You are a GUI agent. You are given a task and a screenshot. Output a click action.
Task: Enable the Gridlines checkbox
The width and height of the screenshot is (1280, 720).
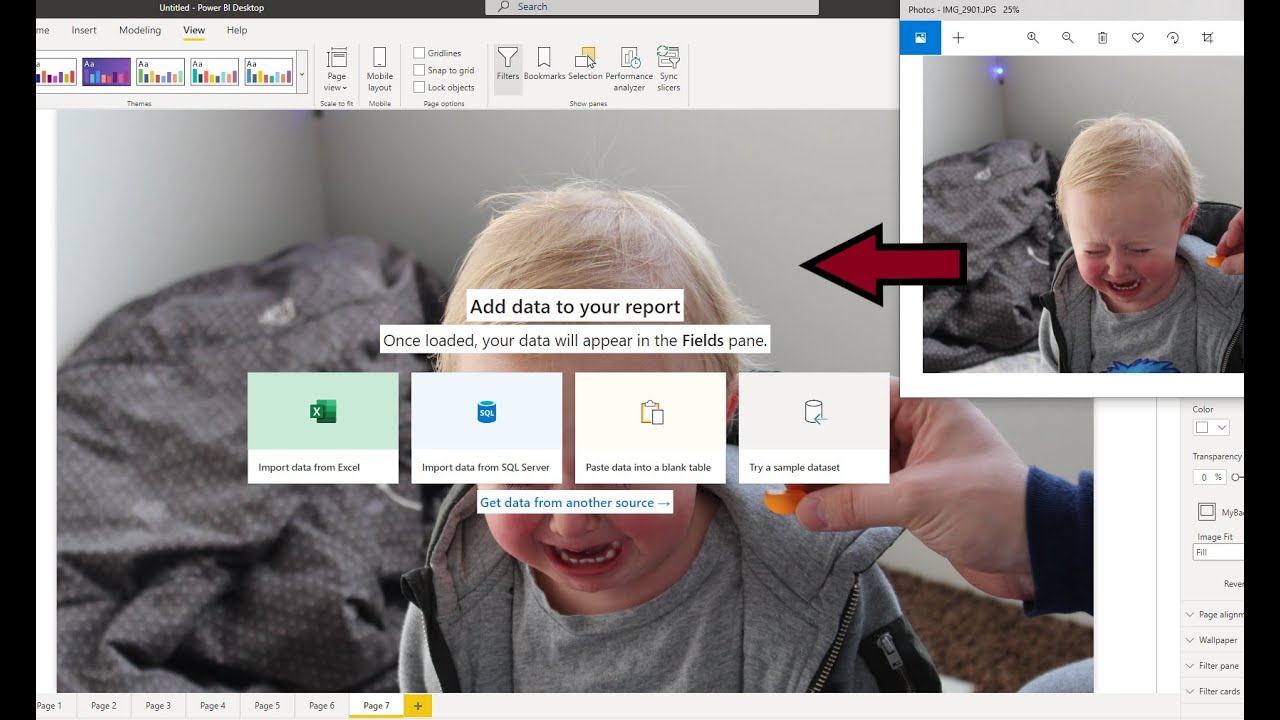(x=420, y=53)
